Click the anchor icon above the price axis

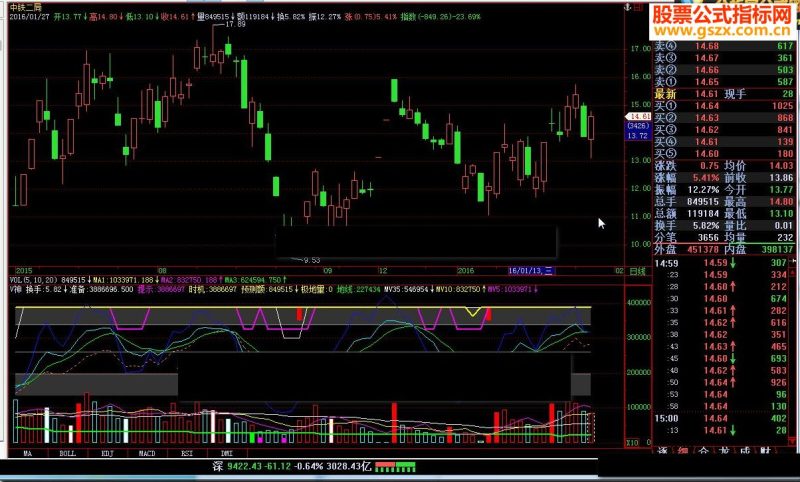coord(628,7)
